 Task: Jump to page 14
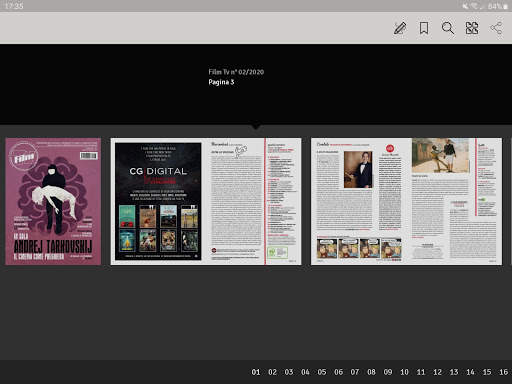470,372
